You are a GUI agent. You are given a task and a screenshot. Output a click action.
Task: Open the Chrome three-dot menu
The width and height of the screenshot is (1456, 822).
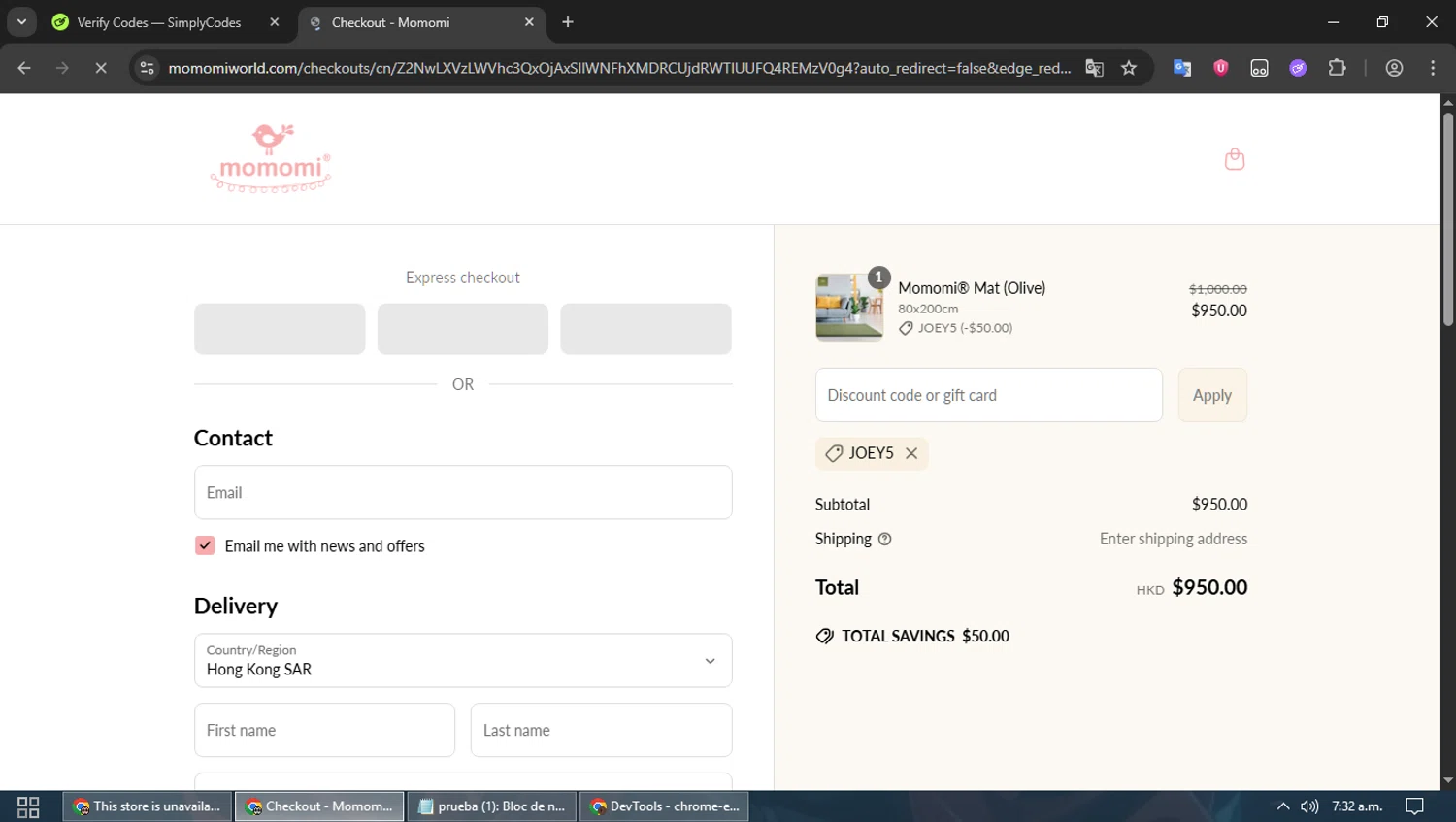point(1433,68)
